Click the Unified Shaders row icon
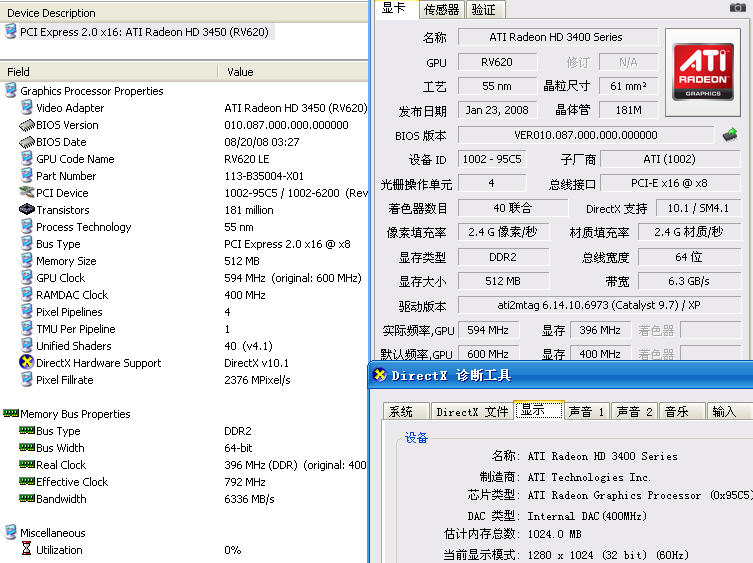 click(x=27, y=345)
